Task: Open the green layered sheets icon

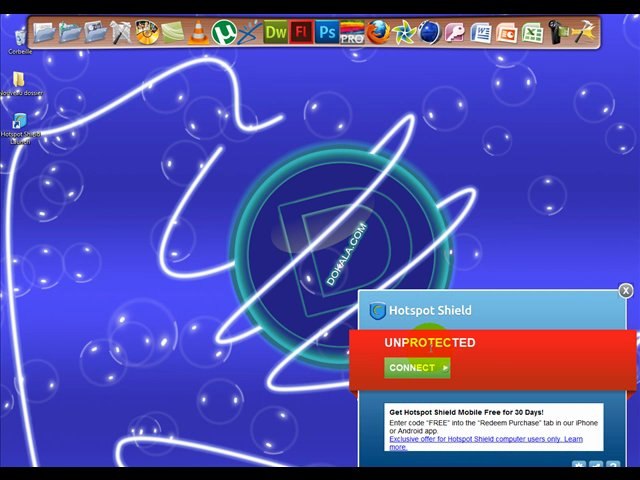Action: 173,32
